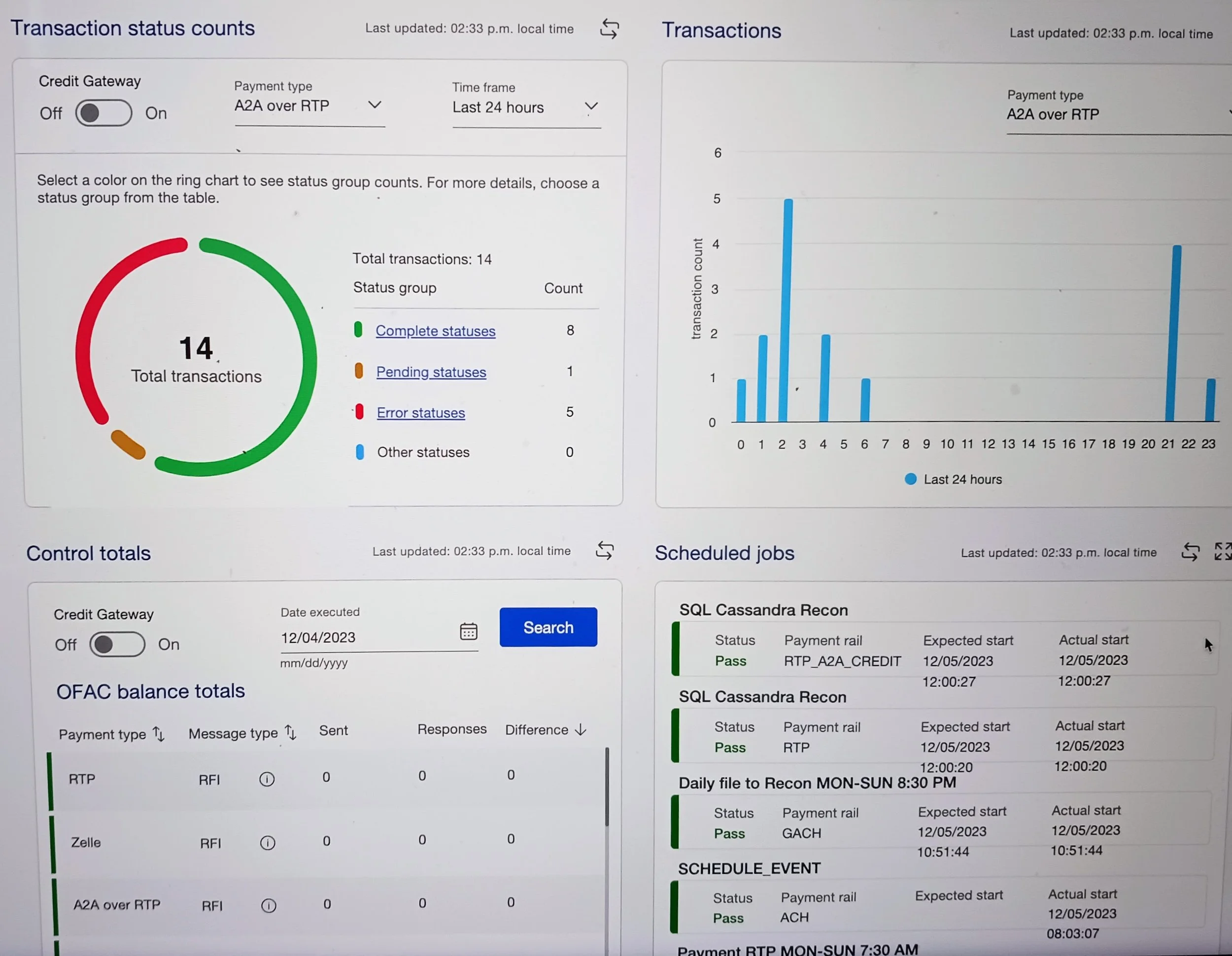The image size is (1232, 956).
Task: Open the Complete statuses link
Action: point(436,331)
